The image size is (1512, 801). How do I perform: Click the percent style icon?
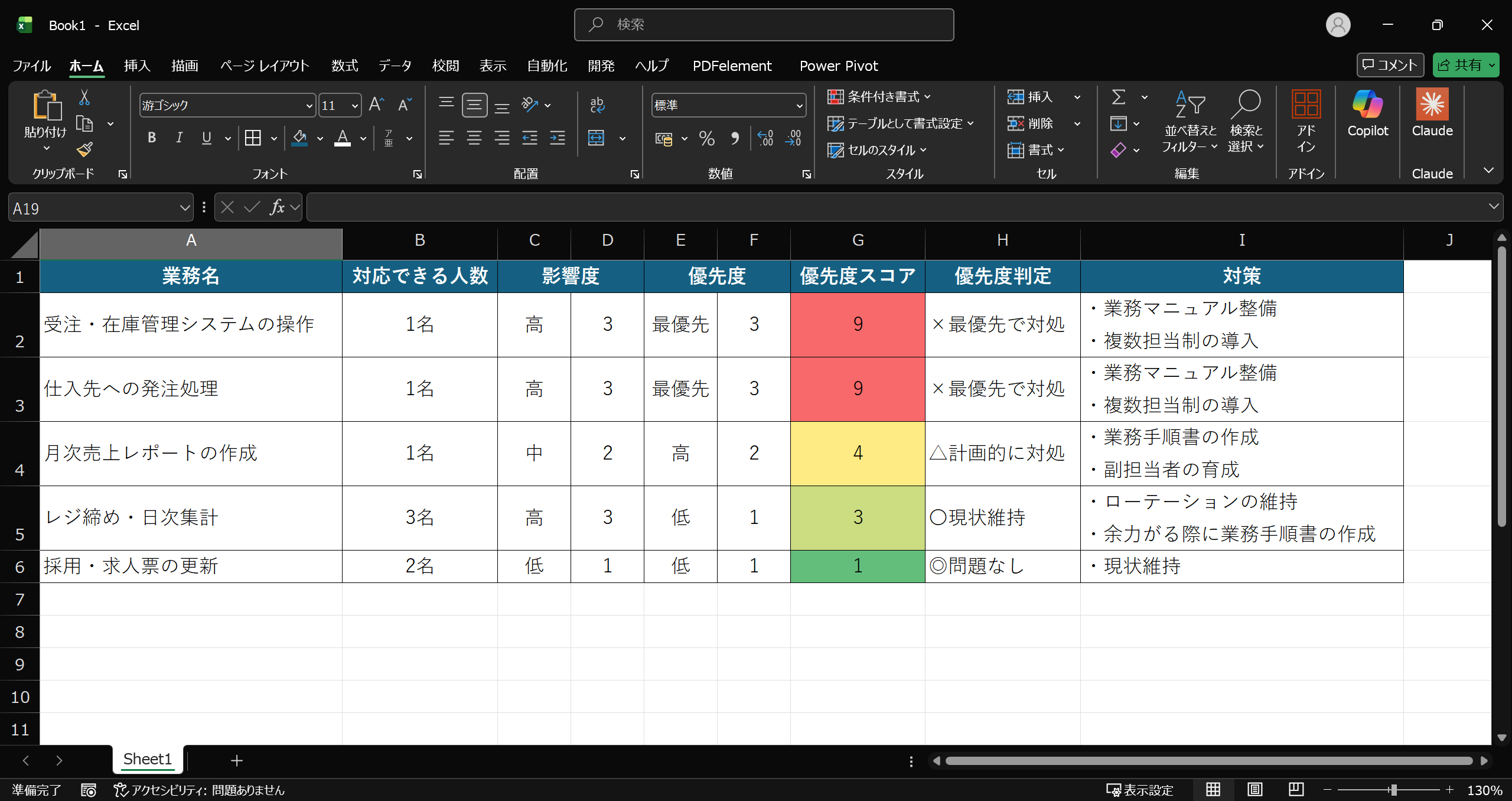pyautogui.click(x=706, y=139)
